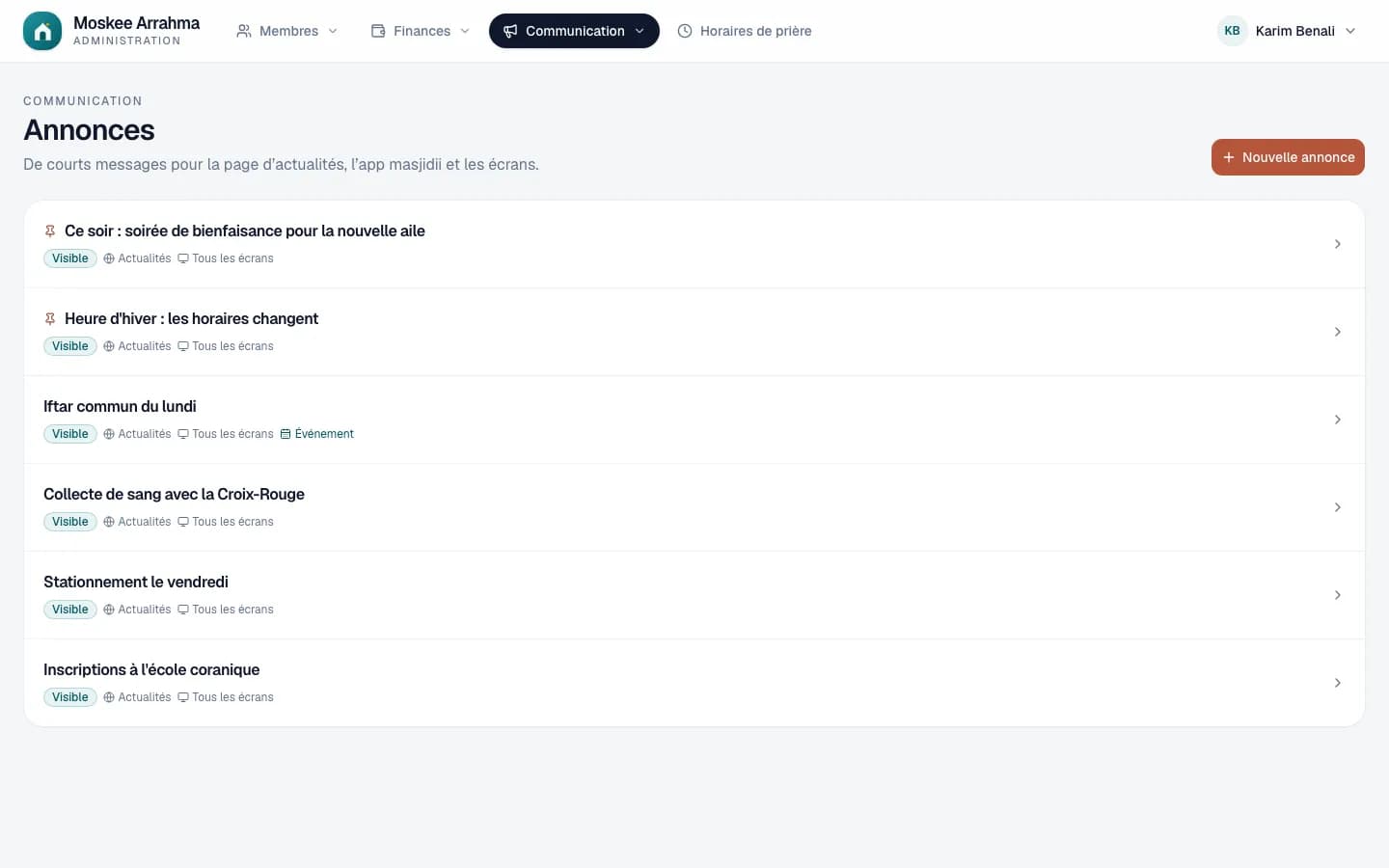This screenshot has height=868, width=1389.
Task: Click the members icon in the navigation bar
Action: point(244,31)
